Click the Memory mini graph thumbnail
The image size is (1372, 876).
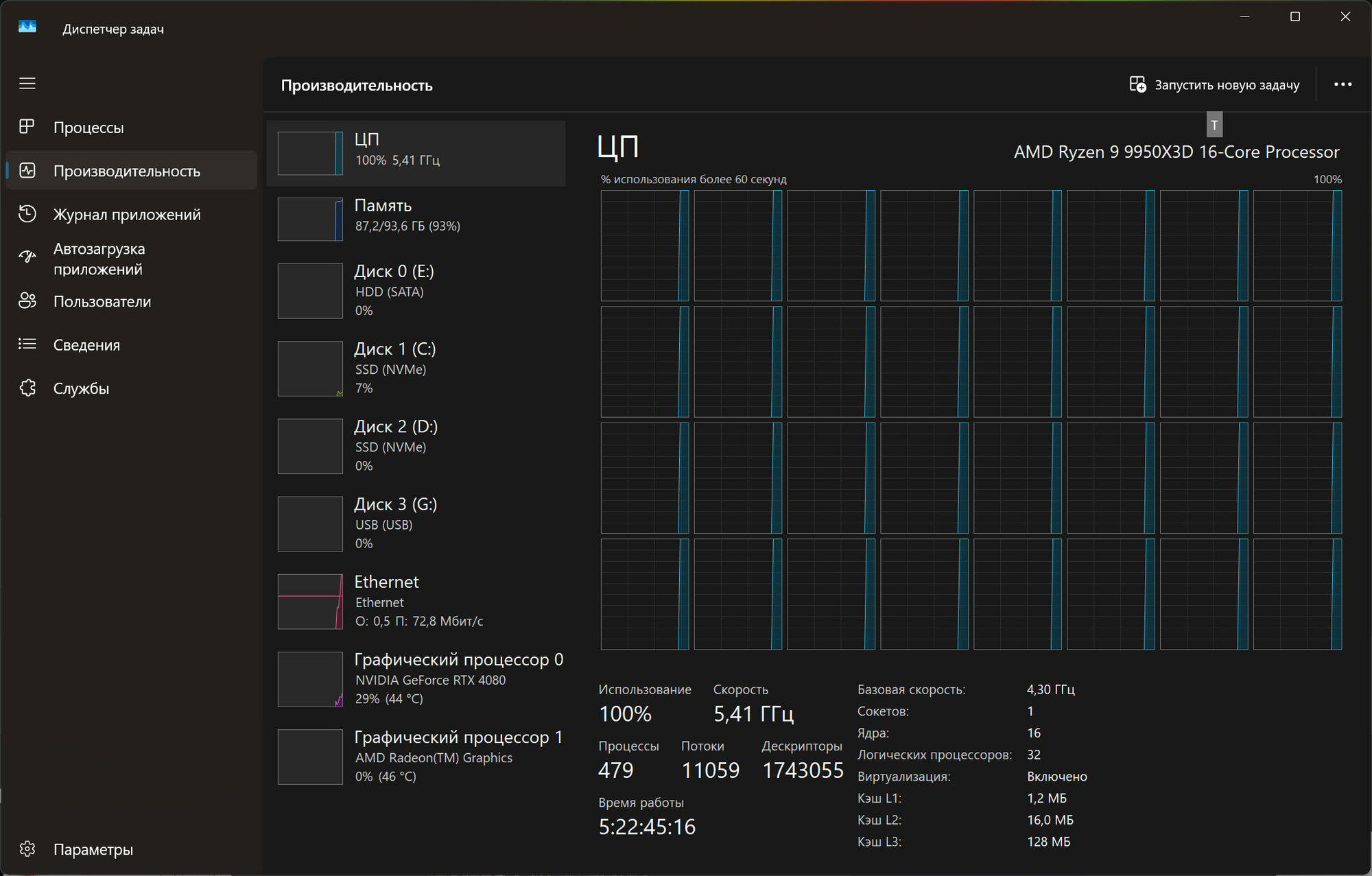click(310, 219)
